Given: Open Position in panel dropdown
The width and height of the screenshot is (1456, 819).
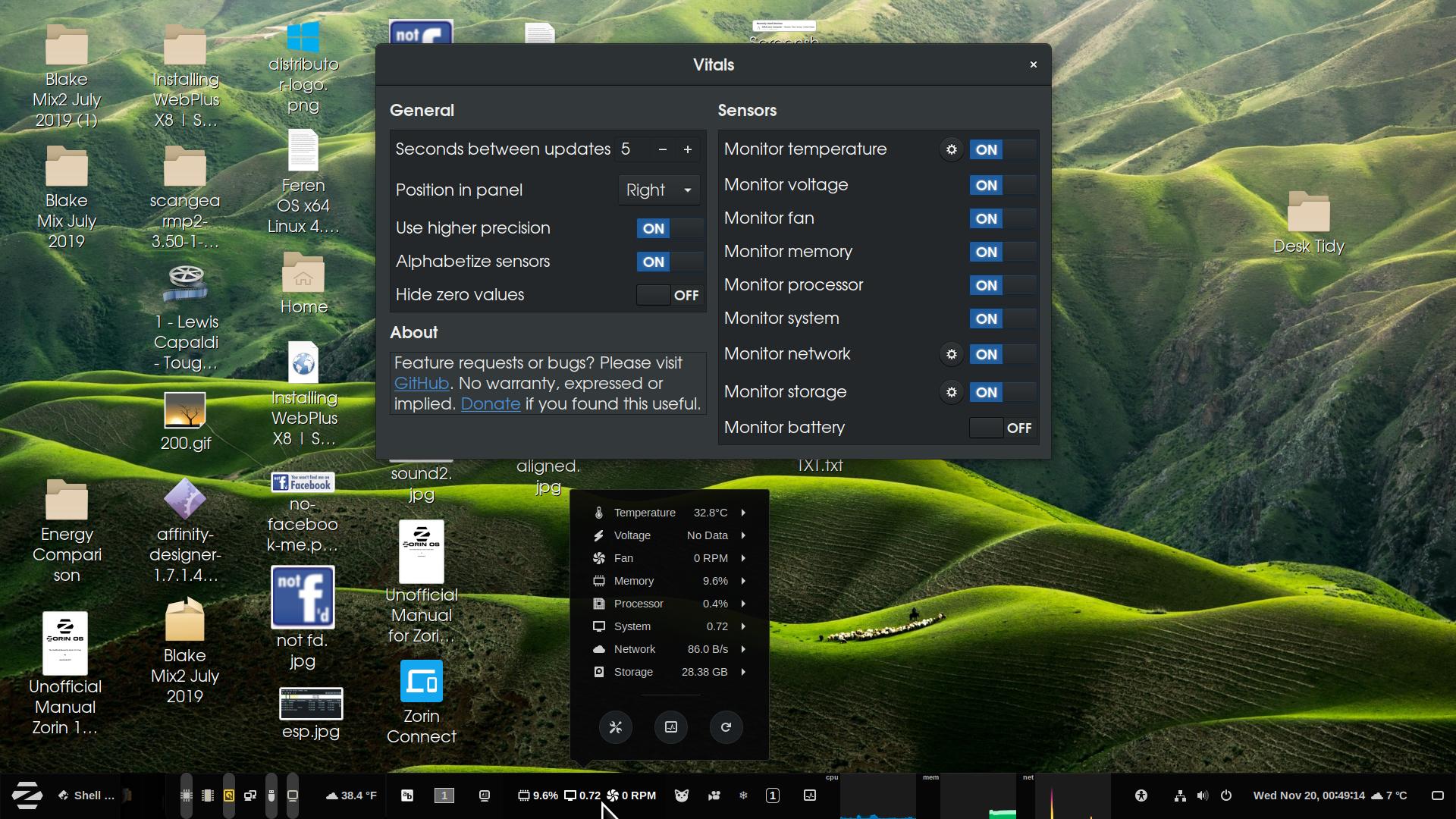Looking at the screenshot, I should [x=658, y=190].
